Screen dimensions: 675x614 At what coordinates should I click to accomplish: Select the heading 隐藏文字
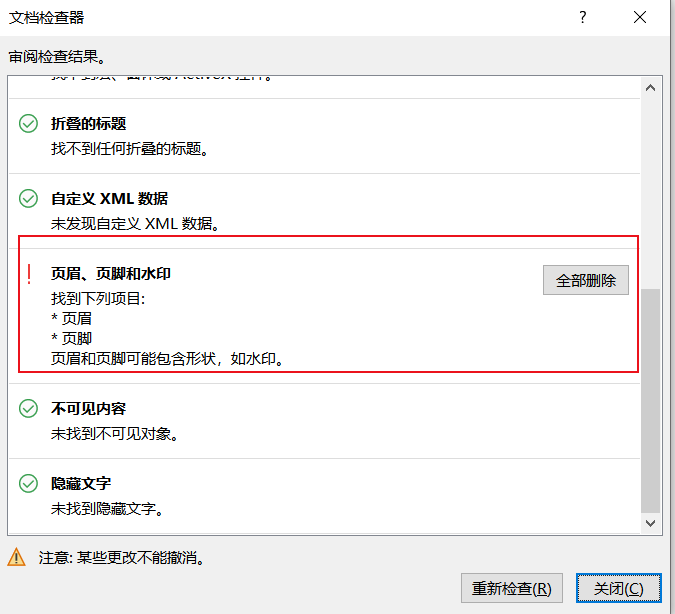click(81, 484)
